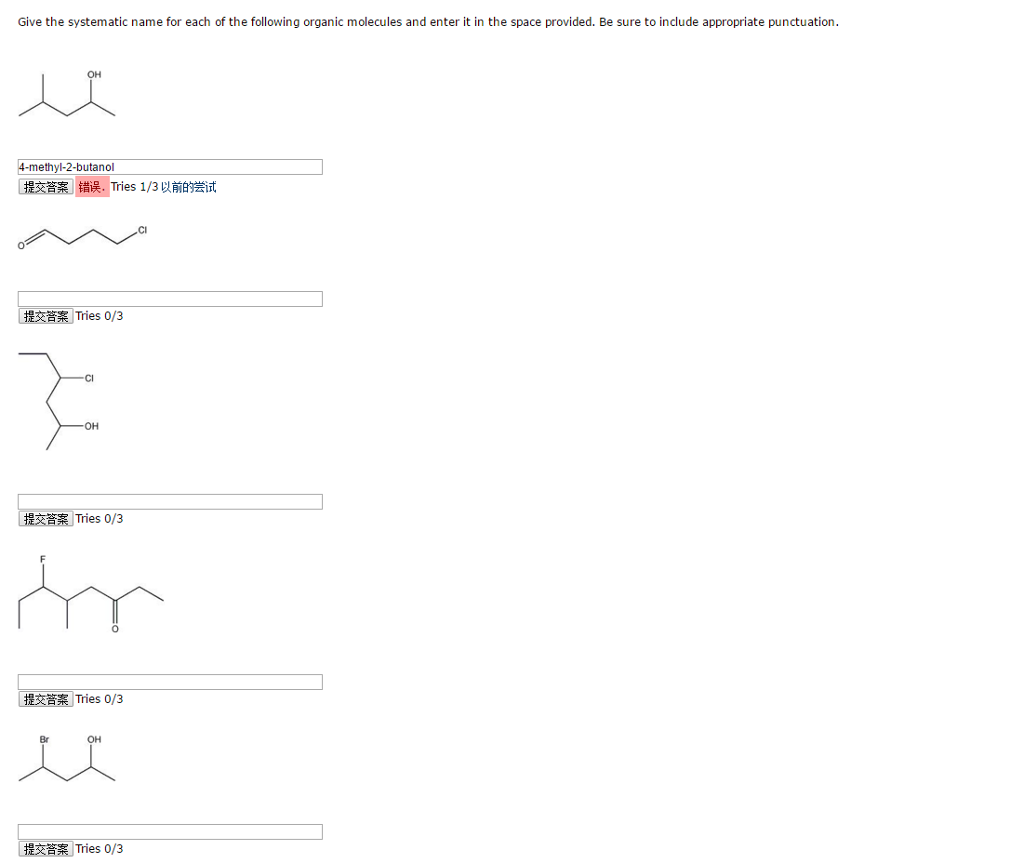This screenshot has height=863, width=1024.
Task: Click the Tries 0/3 text beside the second submit button
Action: [x=102, y=316]
